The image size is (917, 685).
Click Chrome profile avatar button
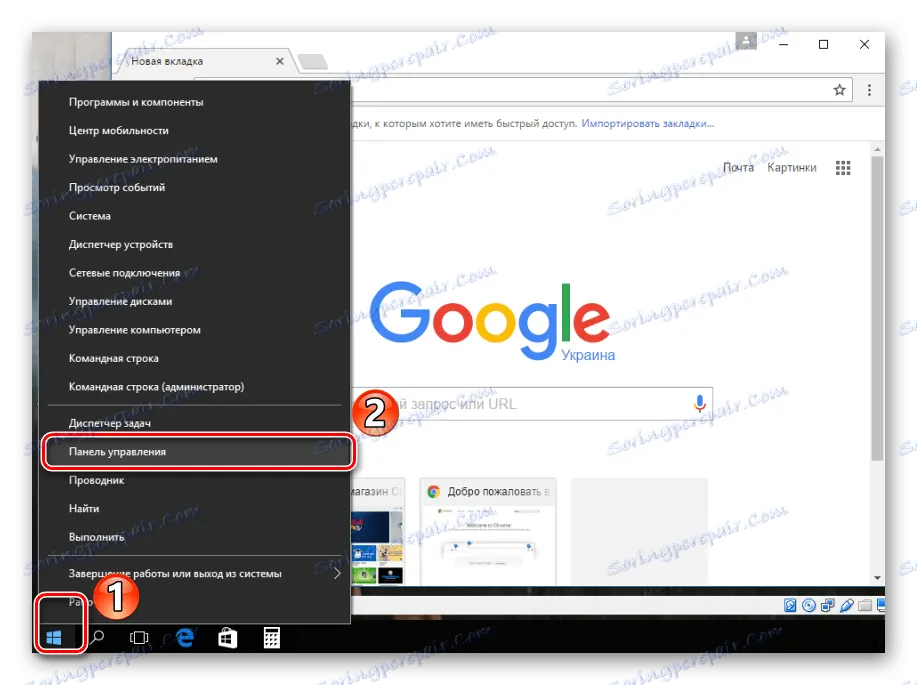[x=746, y=41]
